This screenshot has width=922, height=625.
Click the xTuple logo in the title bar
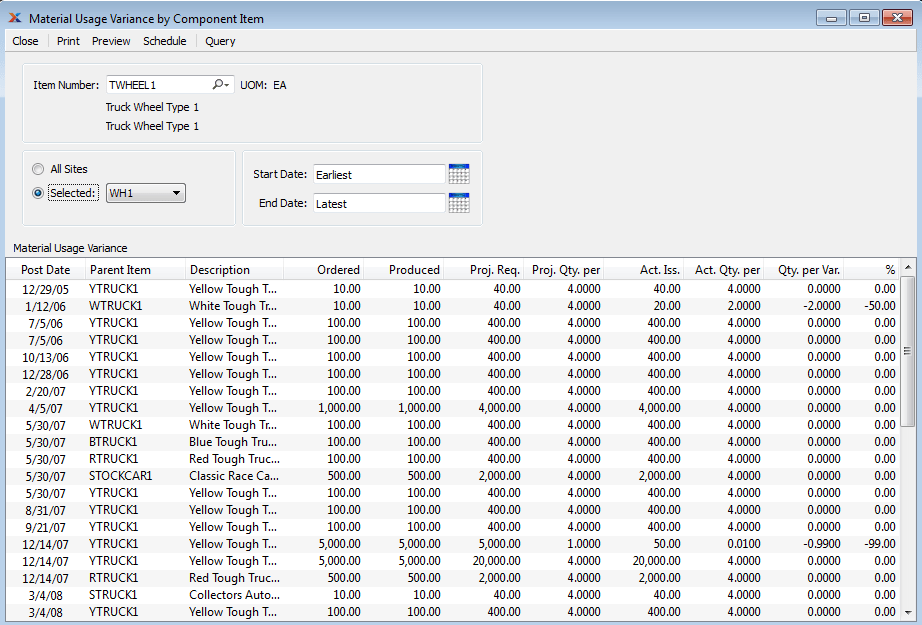14,17
